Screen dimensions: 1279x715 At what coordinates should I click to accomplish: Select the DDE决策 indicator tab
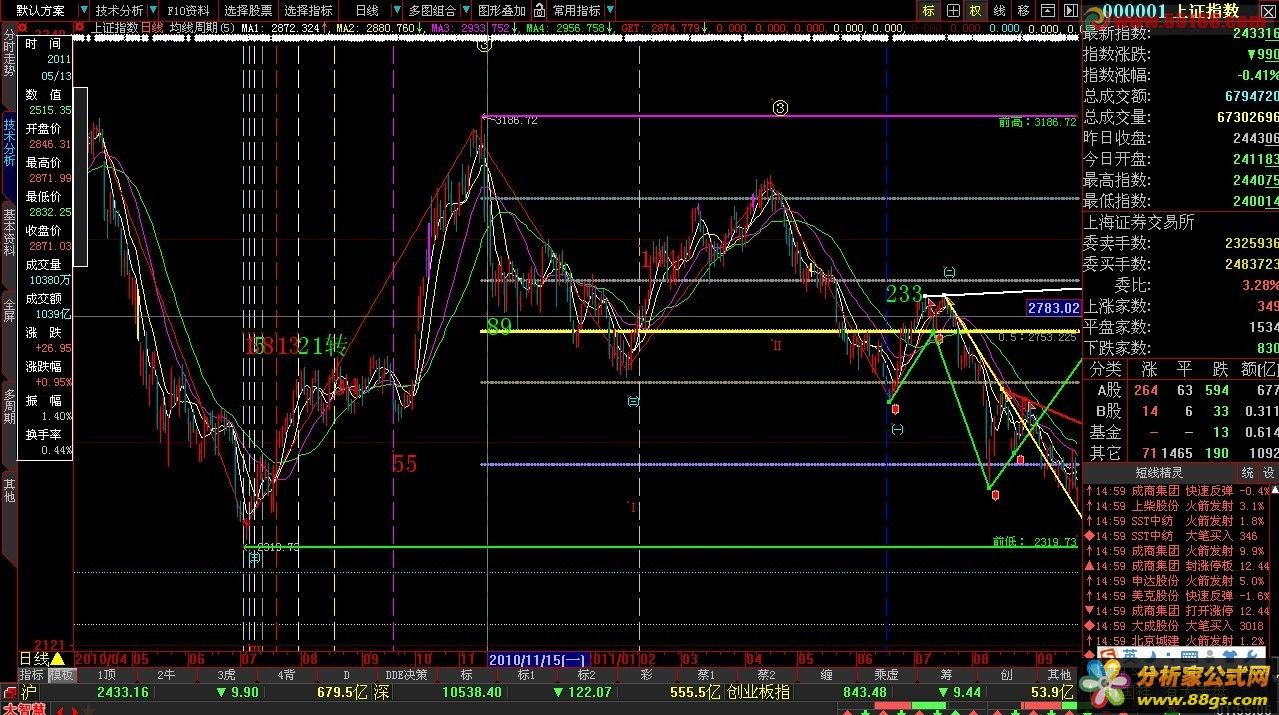click(407, 675)
